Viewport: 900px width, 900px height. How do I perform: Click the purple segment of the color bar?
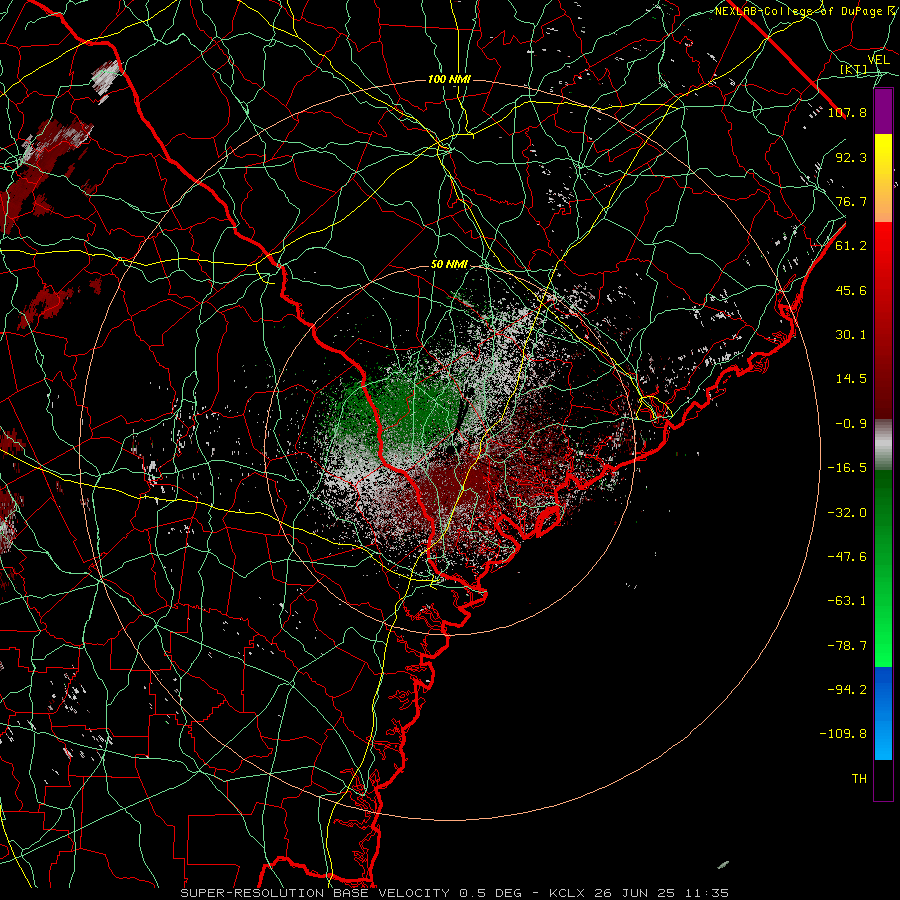point(883,111)
